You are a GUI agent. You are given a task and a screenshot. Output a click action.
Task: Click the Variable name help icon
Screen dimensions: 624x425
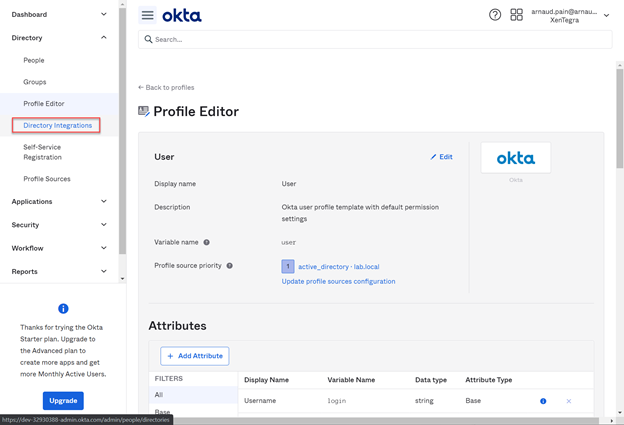coord(207,242)
